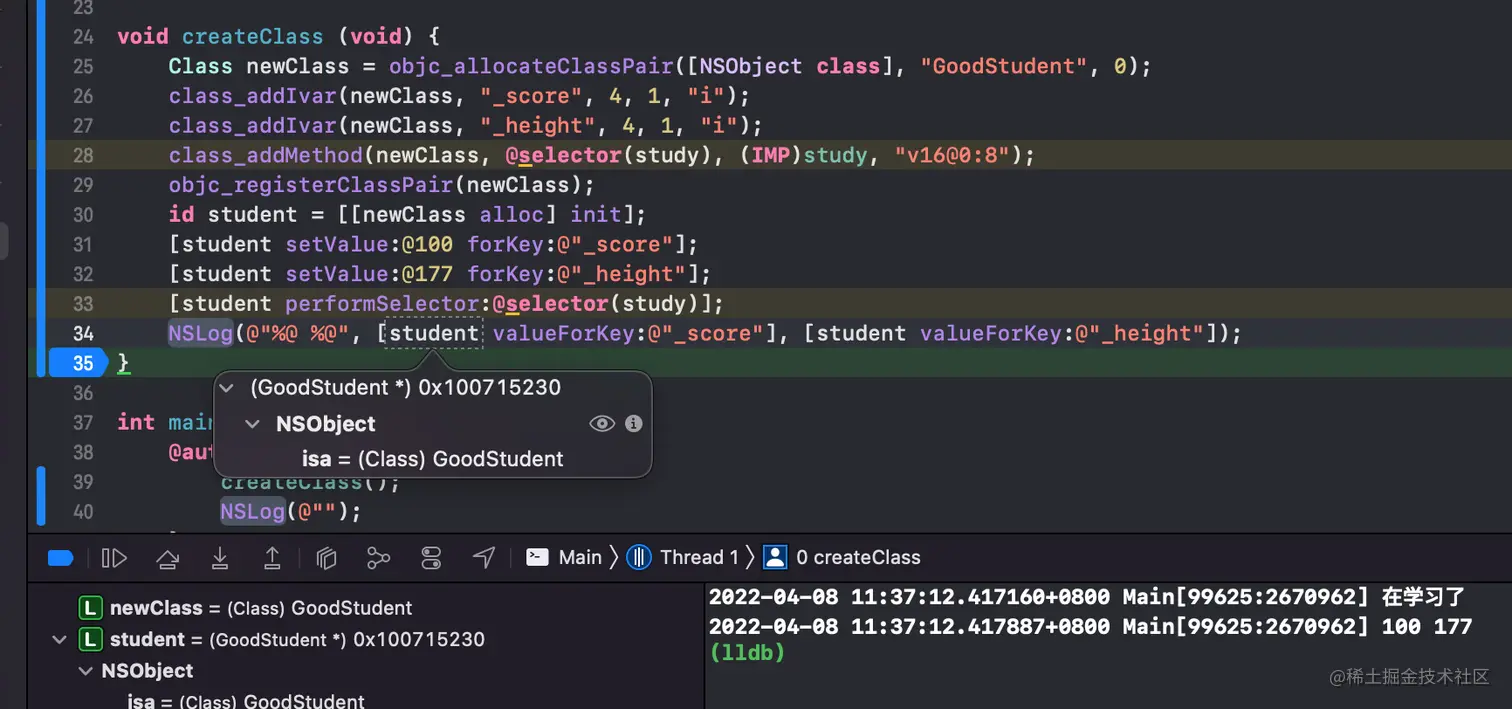Collapse NSObject in the variables view
Viewport: 1512px width, 709px height.
coord(85,671)
